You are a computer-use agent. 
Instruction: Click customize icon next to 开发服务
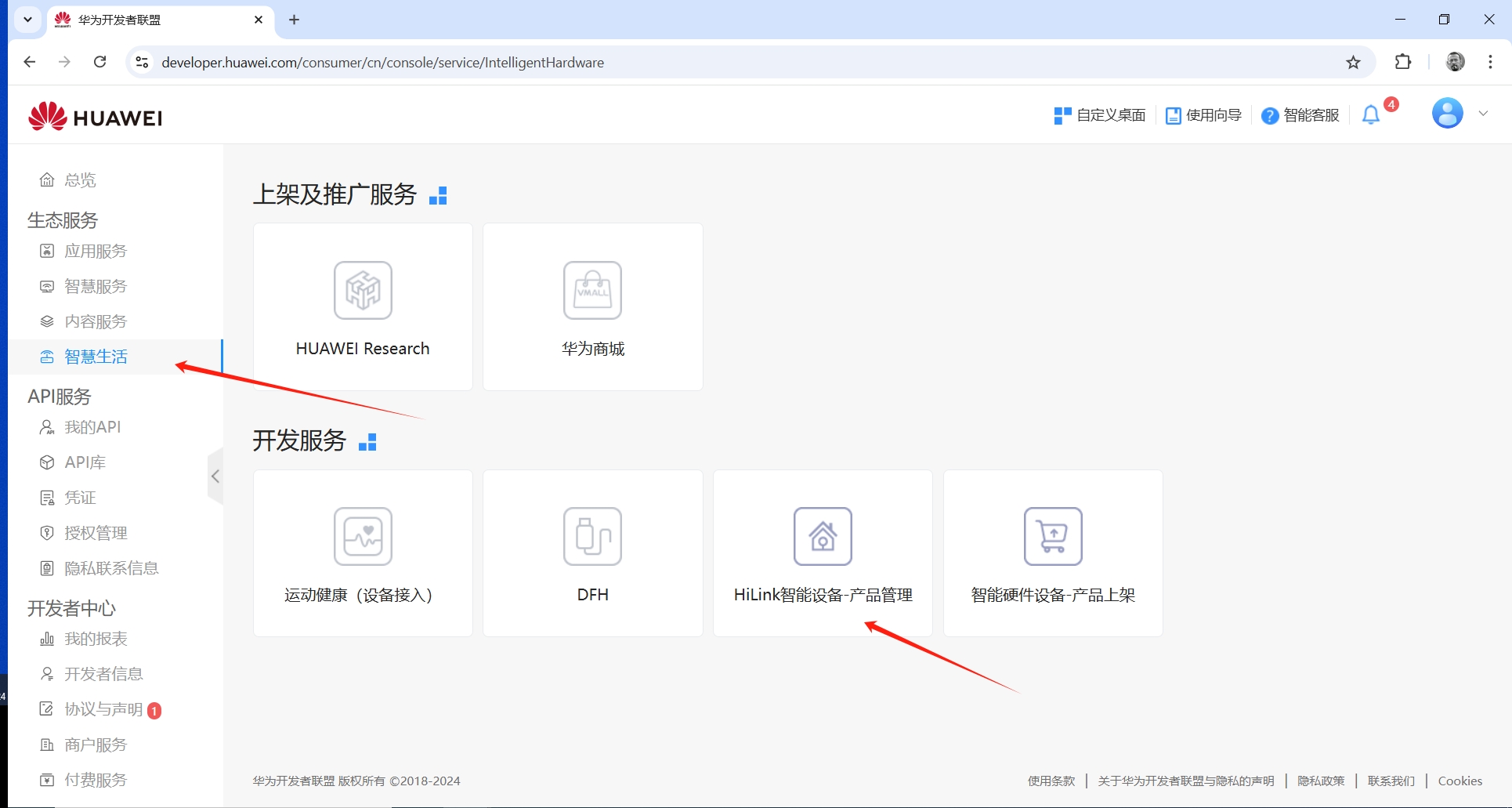pyautogui.click(x=367, y=442)
